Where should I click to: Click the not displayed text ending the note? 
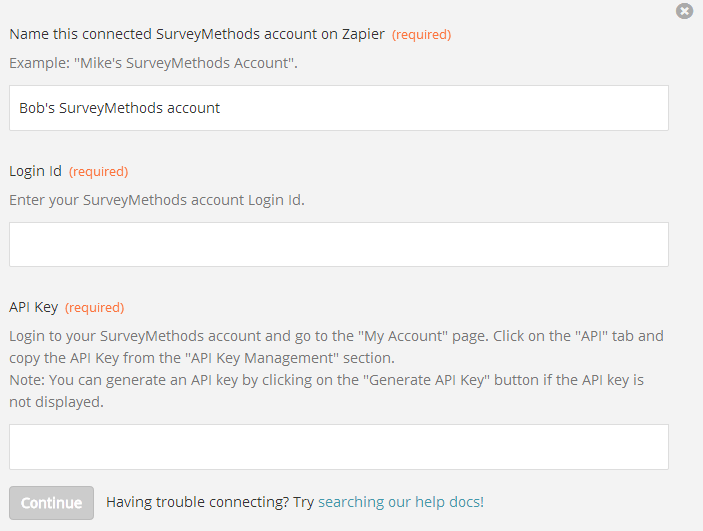[x=56, y=402]
